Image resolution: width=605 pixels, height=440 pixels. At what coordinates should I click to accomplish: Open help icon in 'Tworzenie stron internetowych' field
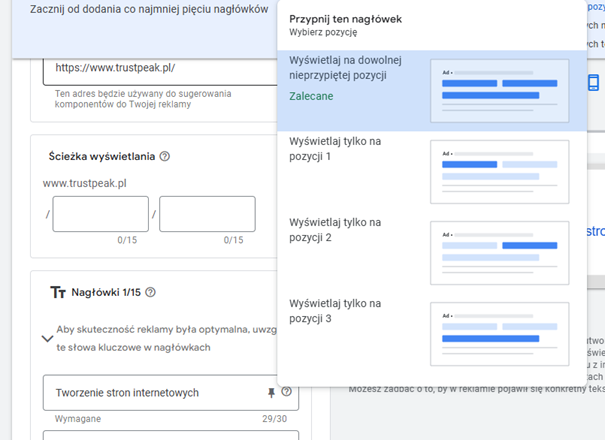pos(286,392)
